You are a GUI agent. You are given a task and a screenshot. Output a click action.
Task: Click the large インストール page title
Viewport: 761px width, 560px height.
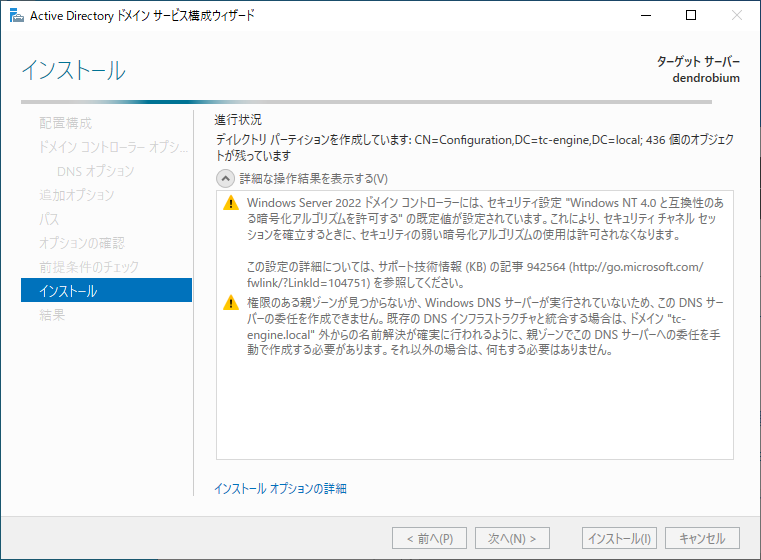click(x=74, y=70)
